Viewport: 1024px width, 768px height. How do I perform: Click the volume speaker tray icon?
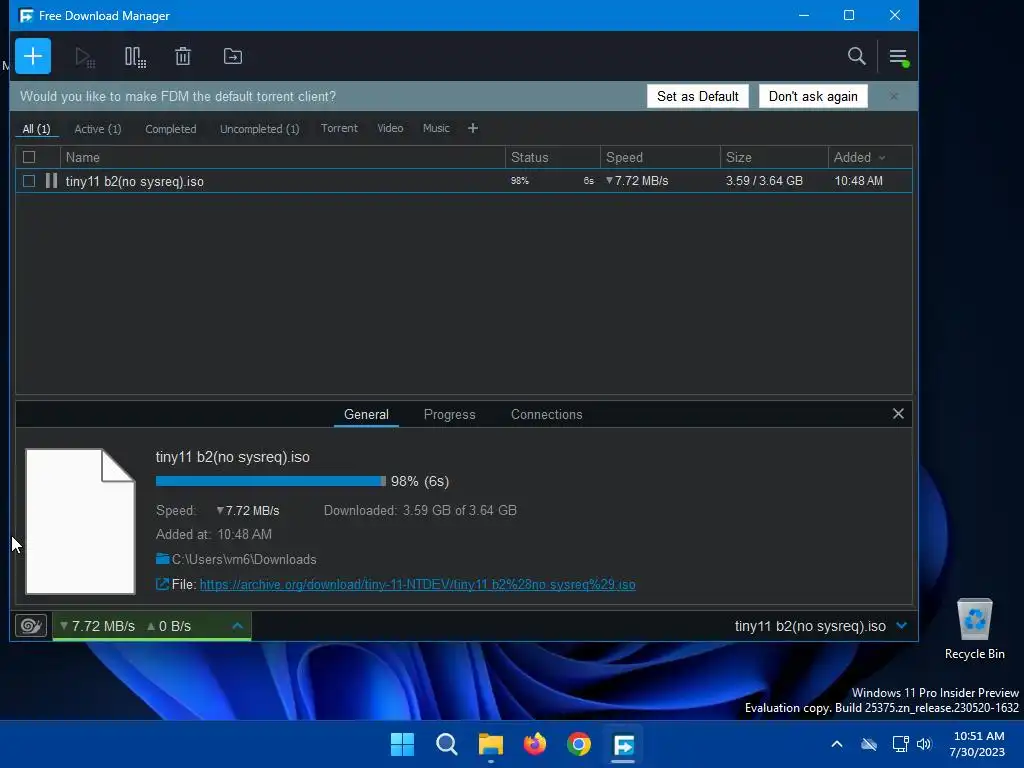[924, 744]
